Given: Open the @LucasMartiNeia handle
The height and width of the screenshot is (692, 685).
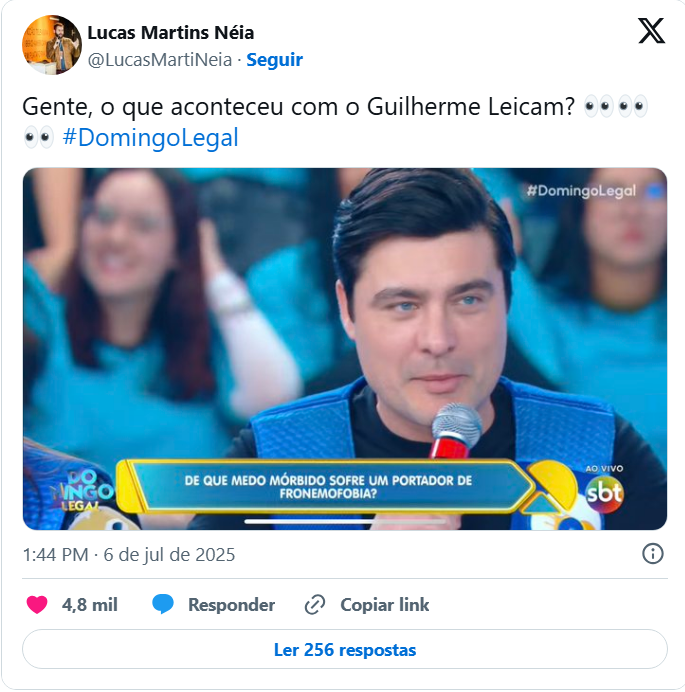Looking at the screenshot, I should (x=160, y=60).
